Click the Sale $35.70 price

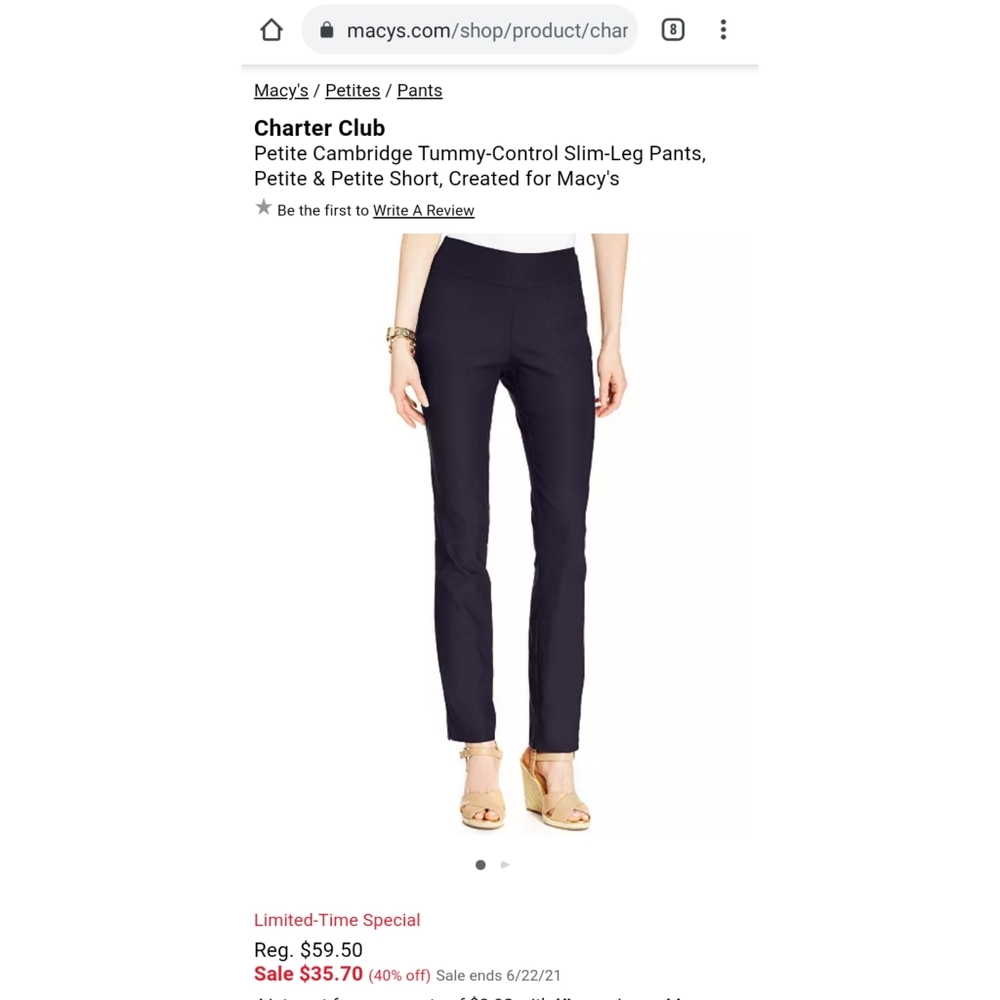(308, 974)
